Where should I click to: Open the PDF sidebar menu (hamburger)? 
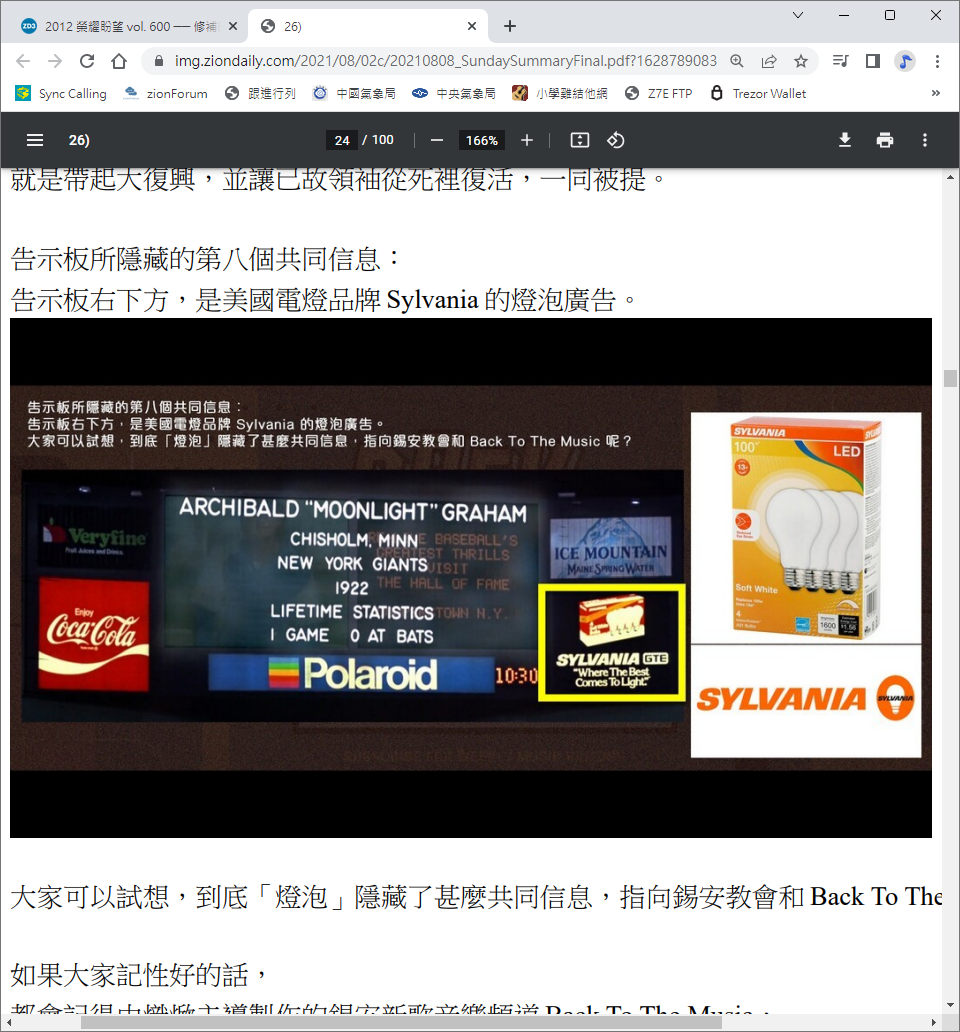(x=35, y=140)
